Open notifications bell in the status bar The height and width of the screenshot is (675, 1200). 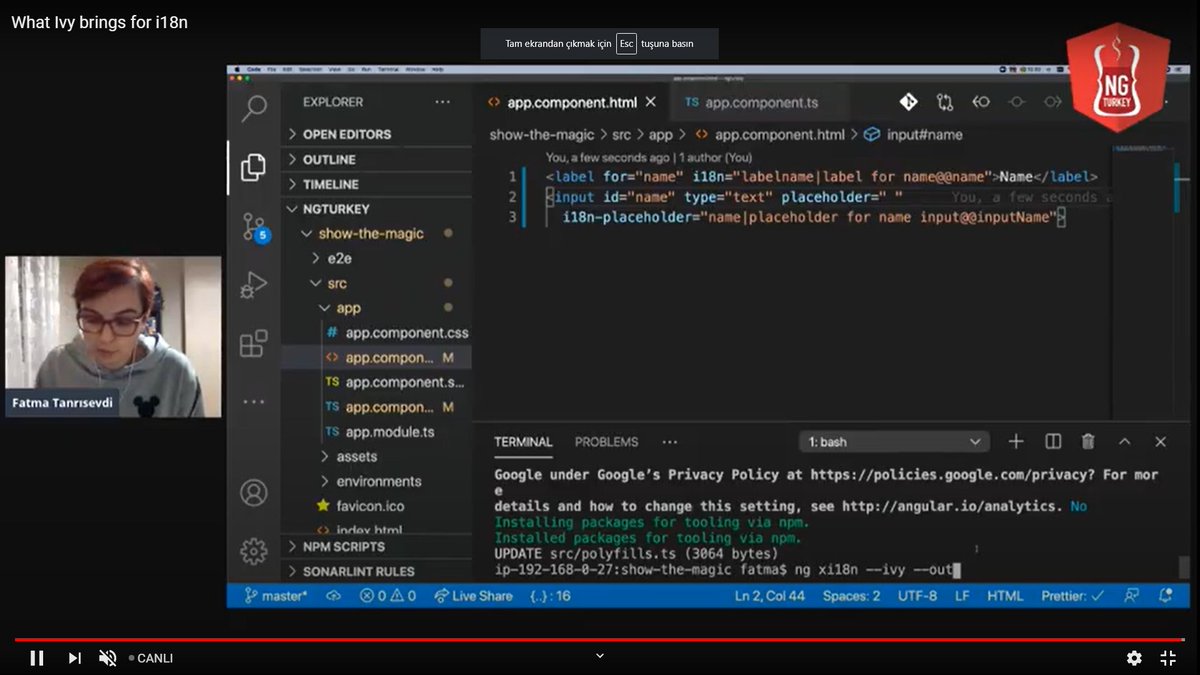click(x=1166, y=596)
